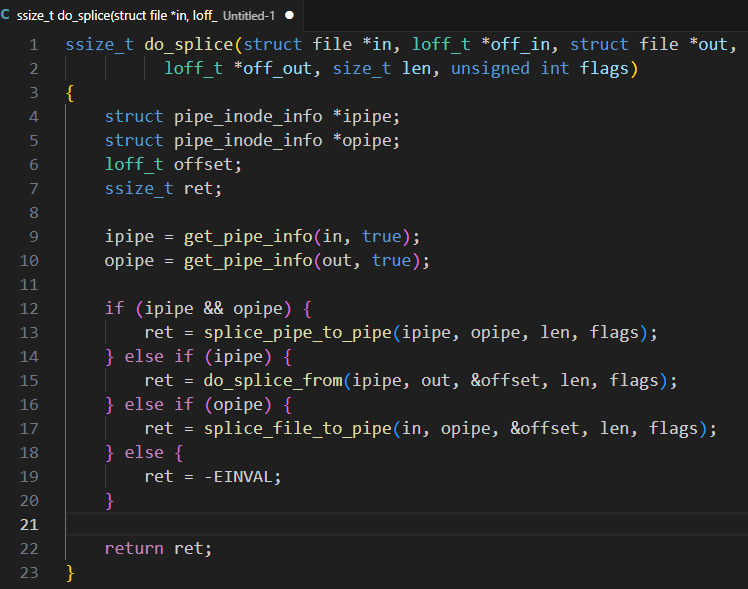Click do_splice_from call on line 15
748x589 pixels.
tap(273, 381)
